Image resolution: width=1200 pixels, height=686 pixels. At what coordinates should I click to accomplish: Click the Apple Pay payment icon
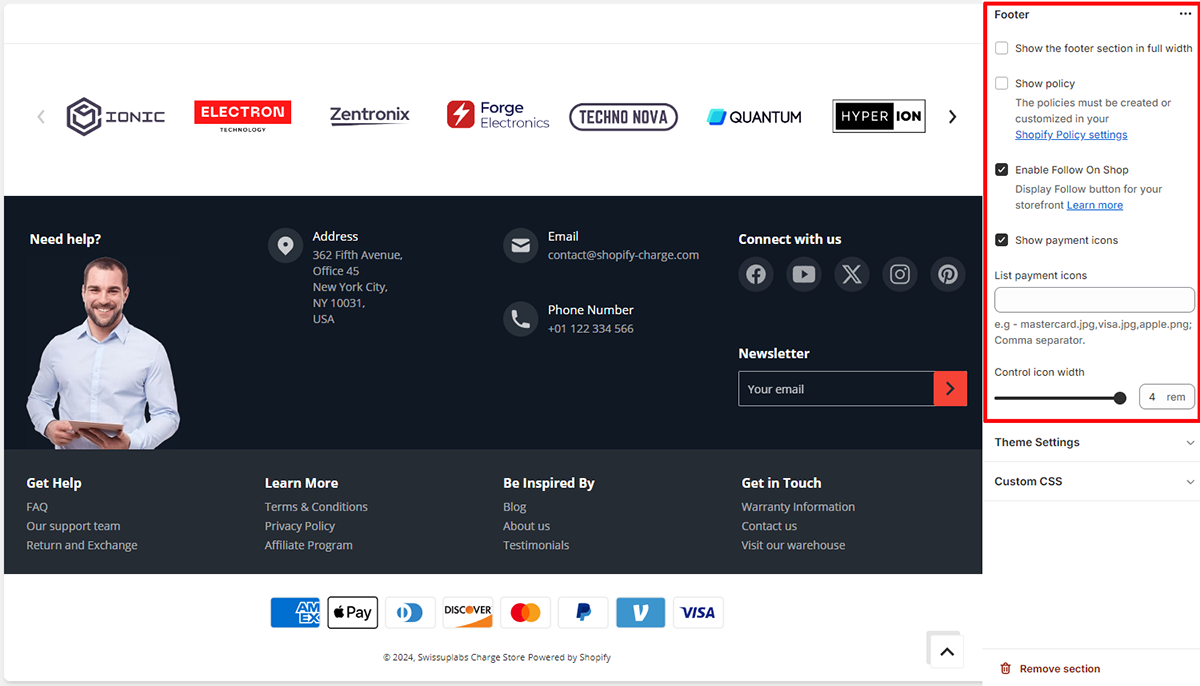pyautogui.click(x=352, y=612)
